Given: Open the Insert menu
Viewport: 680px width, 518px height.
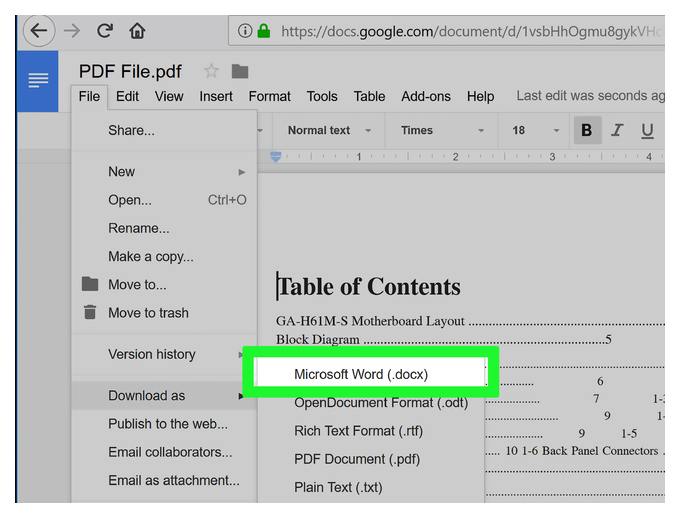Looking at the screenshot, I should pos(216,96).
